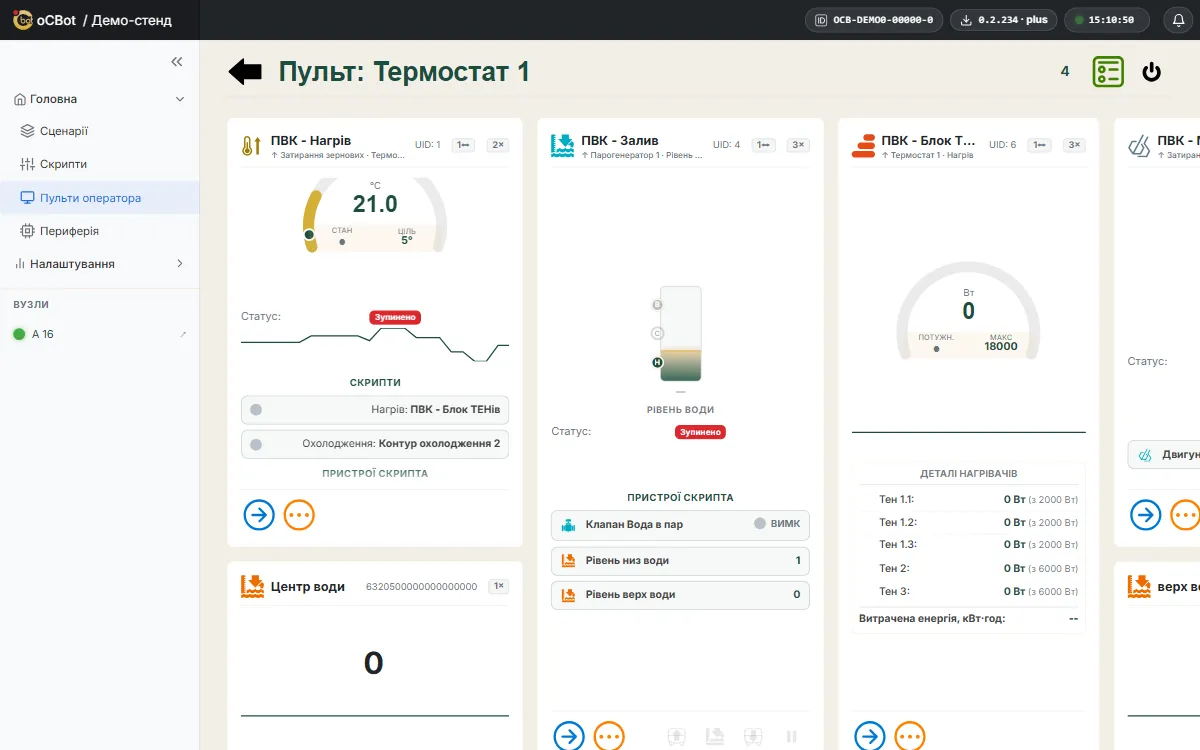
Task: Expand the Головна menu chevron
Action: click(180, 99)
